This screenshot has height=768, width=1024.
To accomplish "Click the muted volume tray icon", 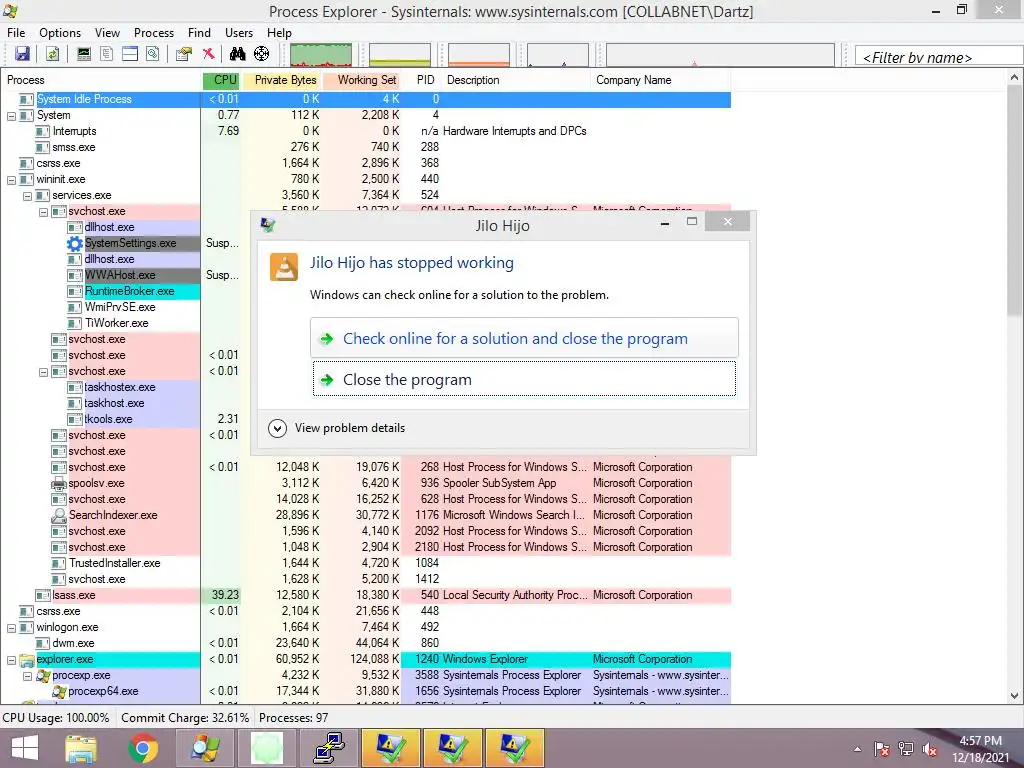I will coord(929,749).
